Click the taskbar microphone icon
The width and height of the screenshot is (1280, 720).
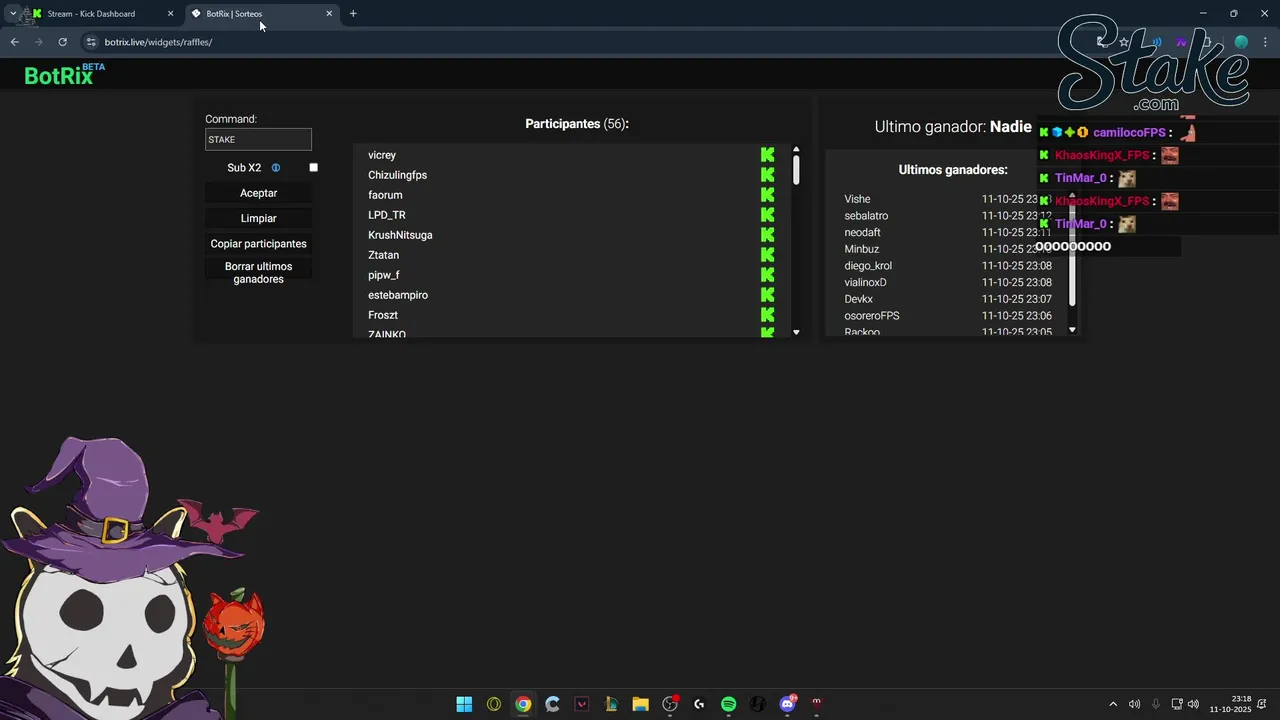click(x=1156, y=704)
